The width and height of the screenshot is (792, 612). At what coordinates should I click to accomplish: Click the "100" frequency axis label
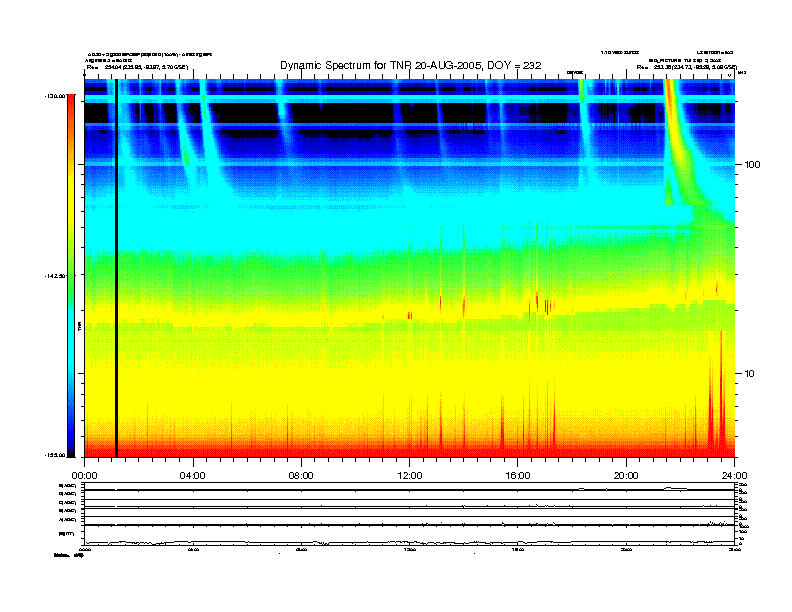click(x=752, y=165)
